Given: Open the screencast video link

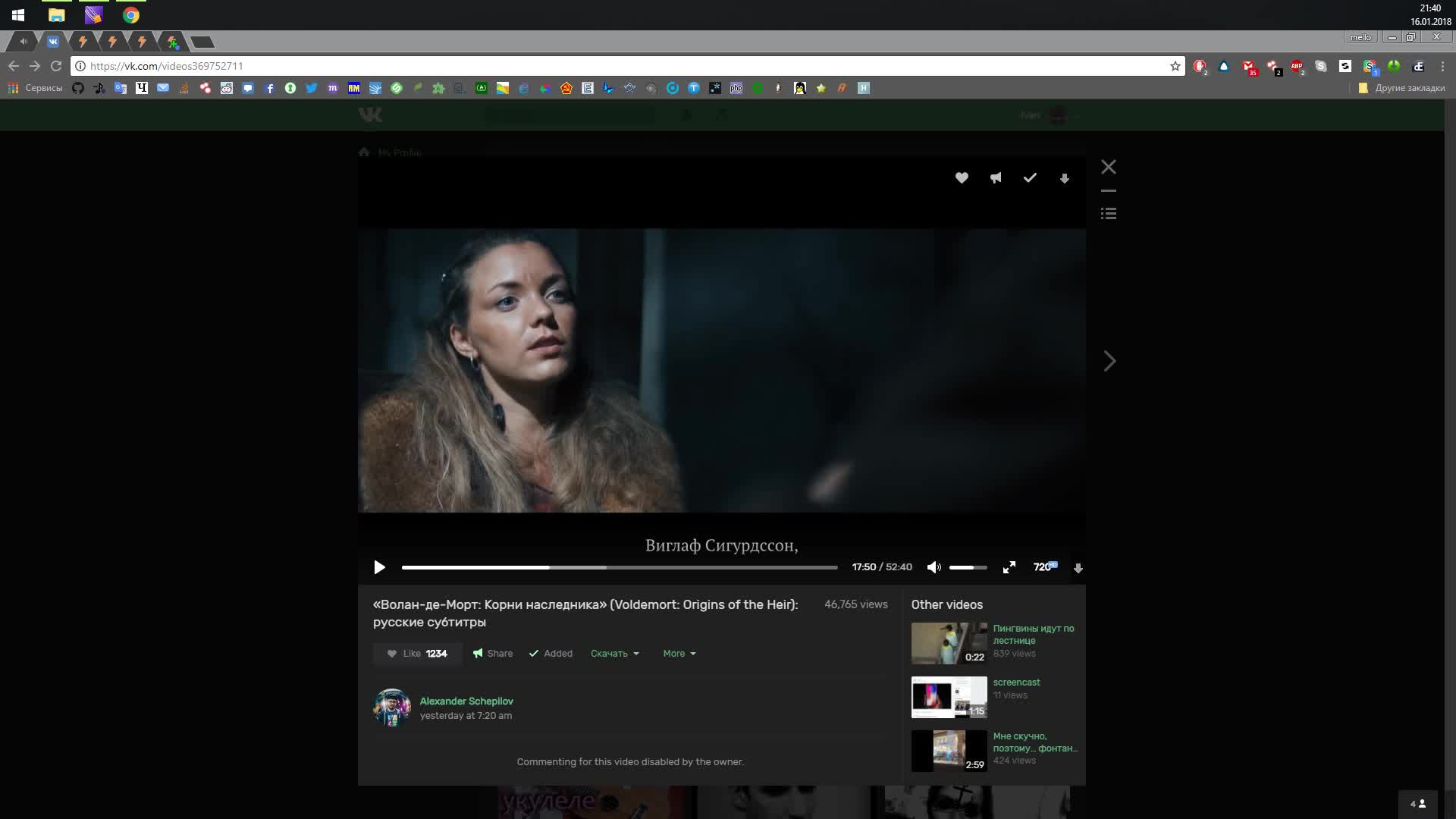Looking at the screenshot, I should click(x=1016, y=682).
